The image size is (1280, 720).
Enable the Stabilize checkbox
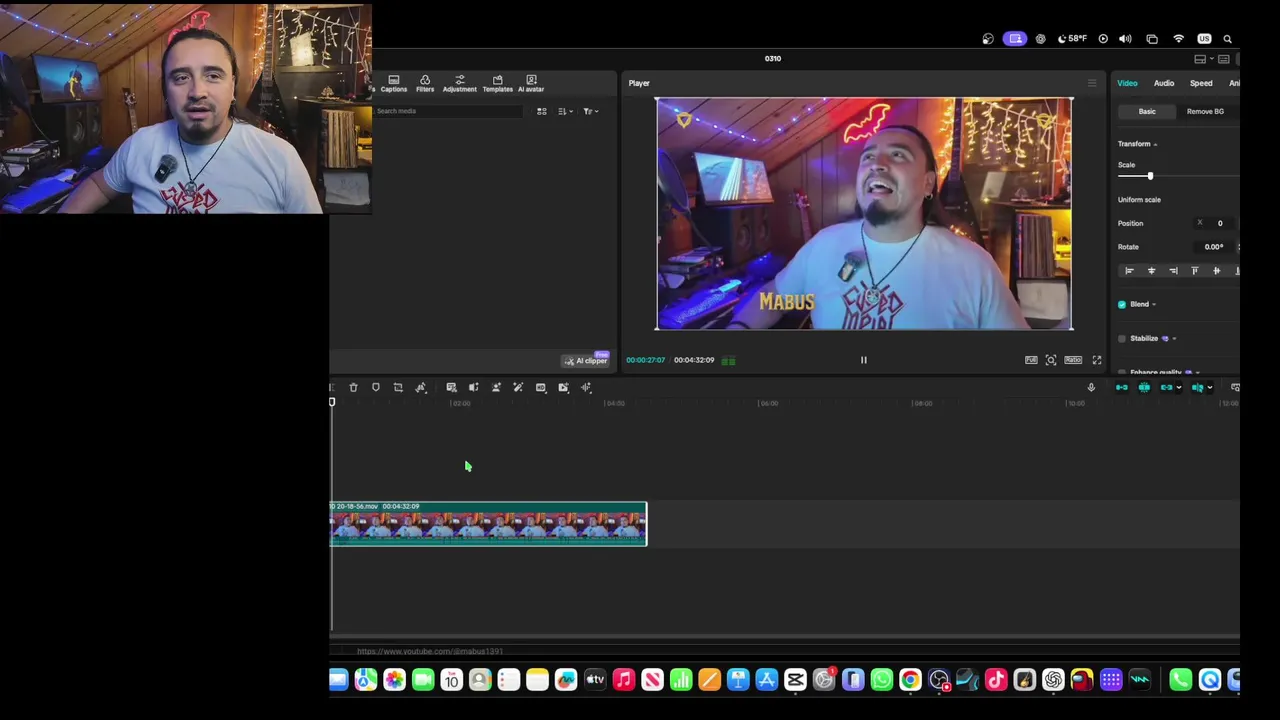[x=1122, y=339]
